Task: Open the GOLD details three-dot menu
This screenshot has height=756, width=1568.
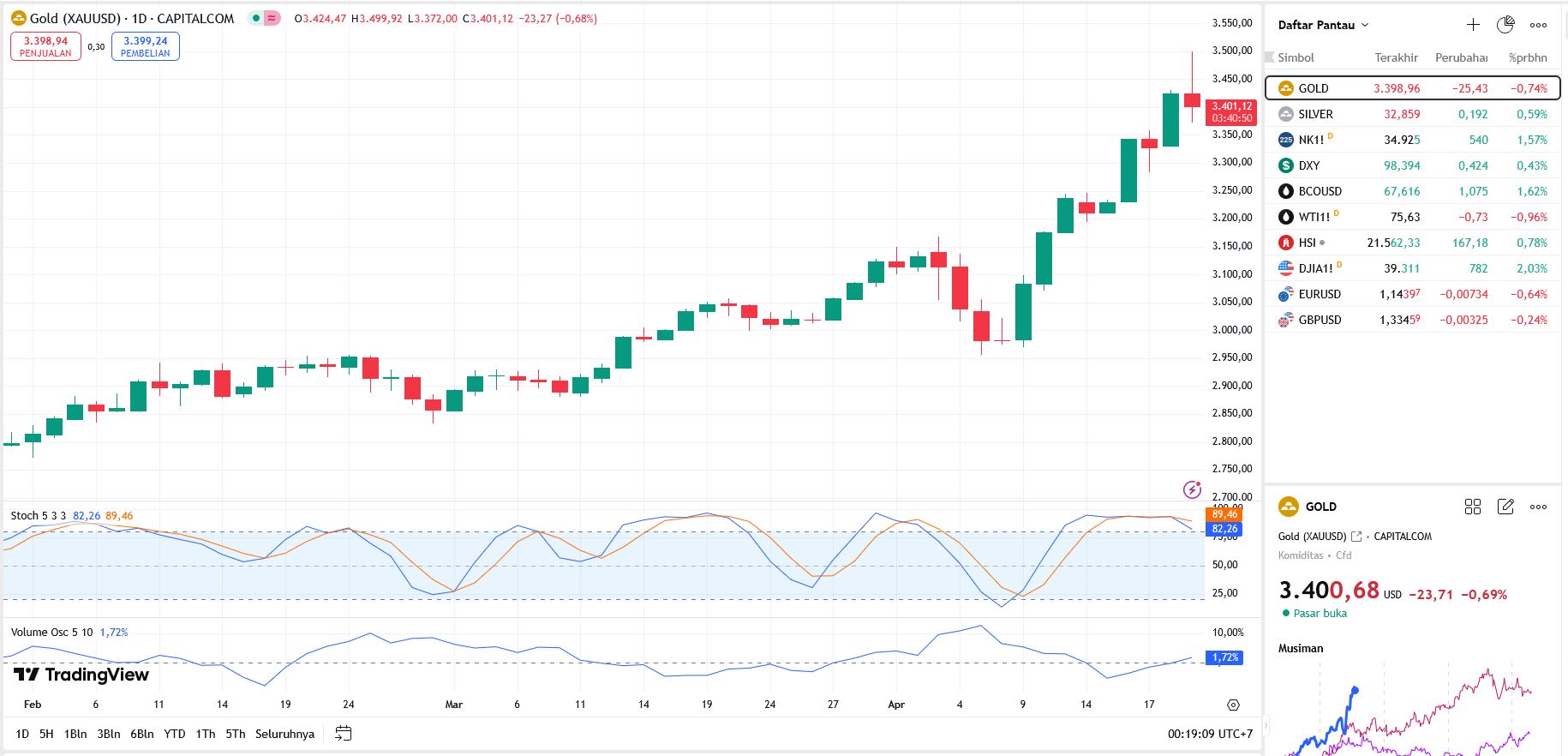Action: point(1539,507)
